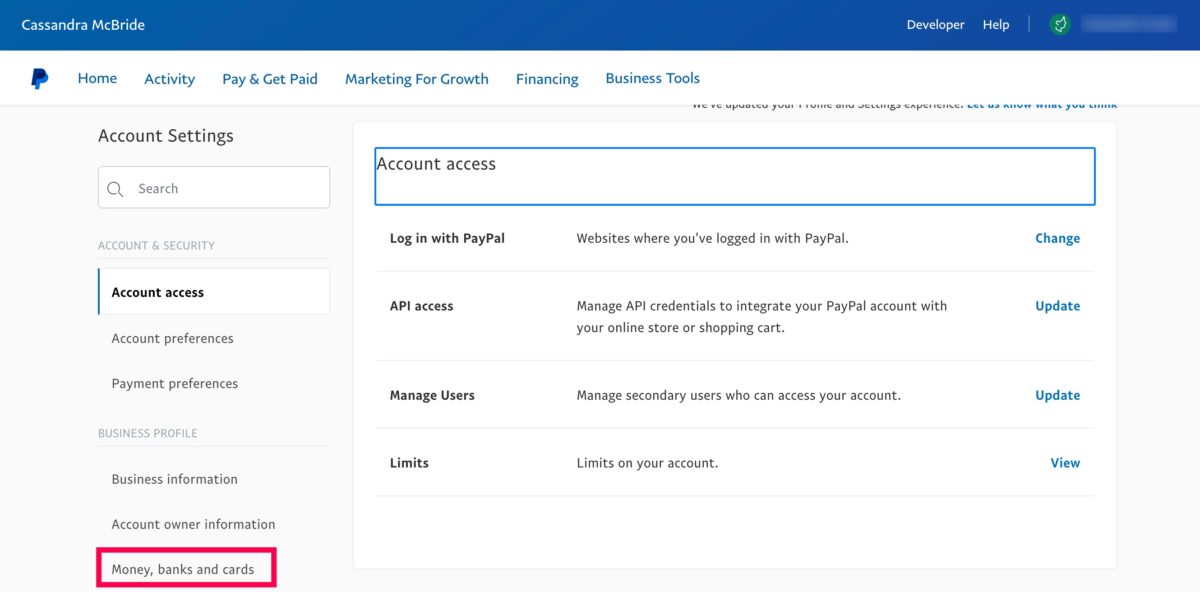This screenshot has height=592, width=1200.
Task: Click the Manage Users label
Action: pos(432,395)
